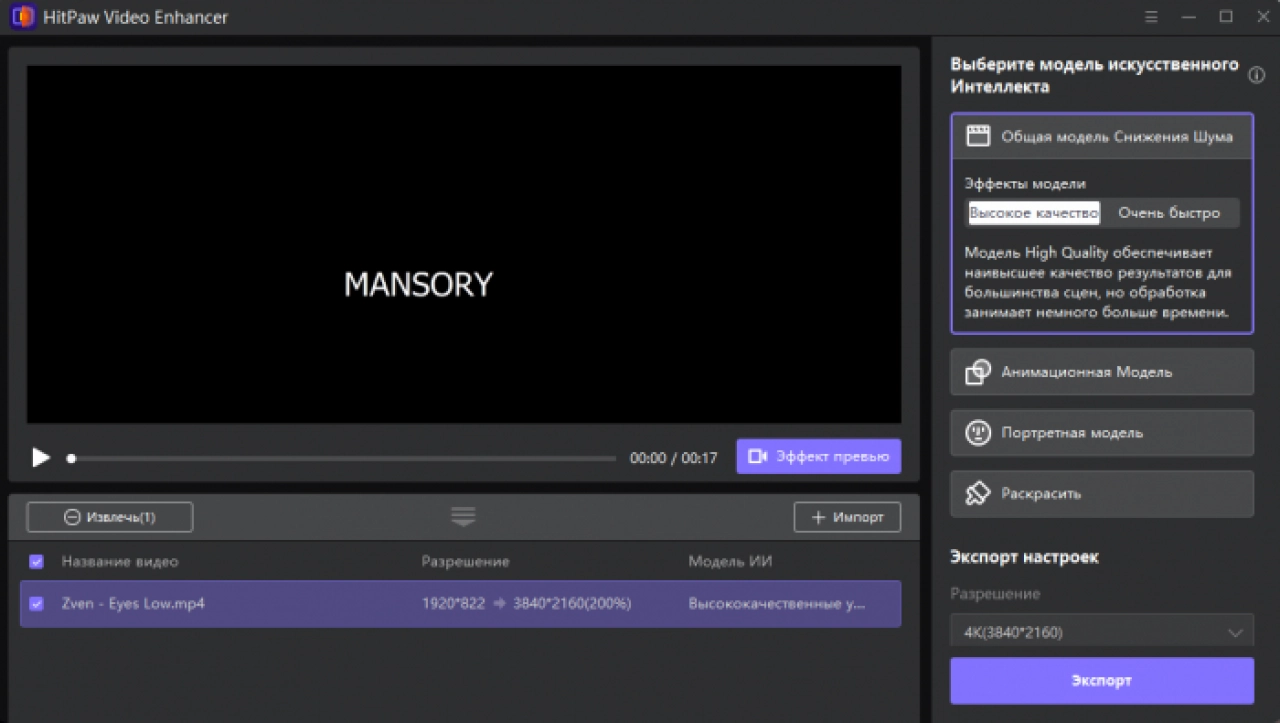
Task: Minimize the HitPaw window
Action: tap(1188, 17)
